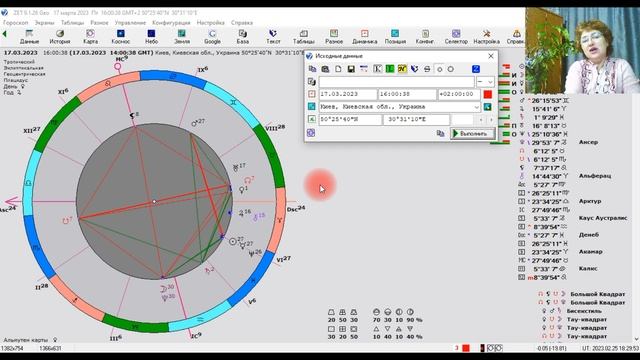Open the Разное toolbar button
The image size is (640, 360).
pyautogui.click(x=334, y=36)
